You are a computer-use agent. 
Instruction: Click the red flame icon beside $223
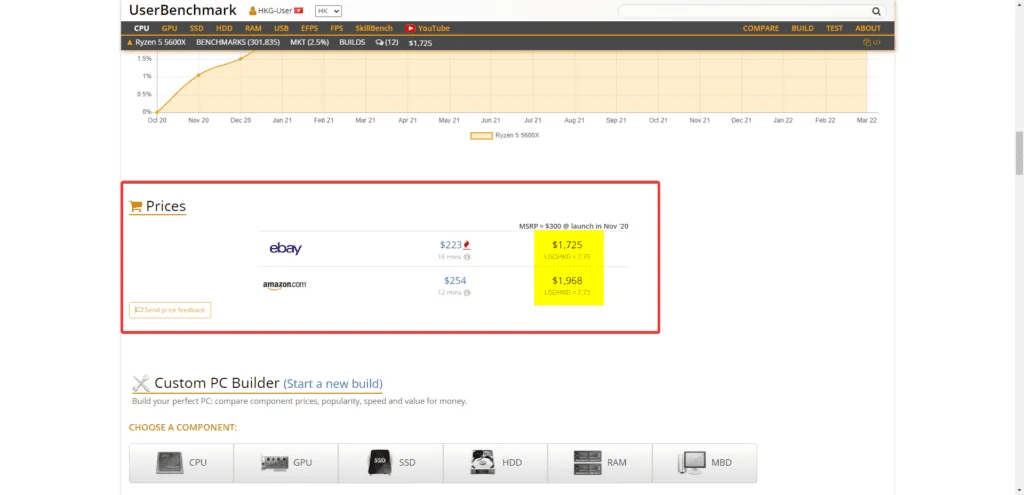(x=467, y=245)
